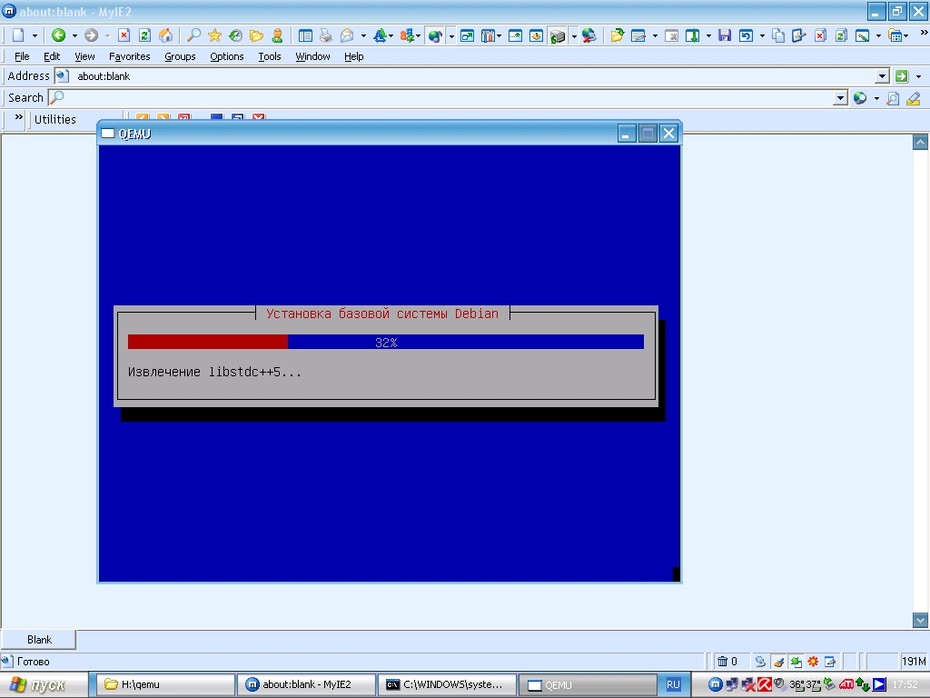The image size is (930, 698).
Task: Click the orange sun icon in status bar
Action: pyautogui.click(x=813, y=661)
